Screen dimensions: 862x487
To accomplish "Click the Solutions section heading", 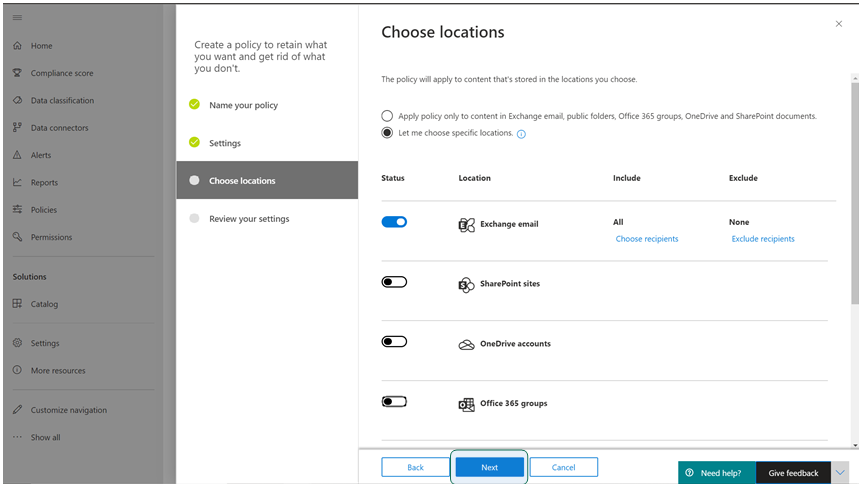I will [30, 276].
